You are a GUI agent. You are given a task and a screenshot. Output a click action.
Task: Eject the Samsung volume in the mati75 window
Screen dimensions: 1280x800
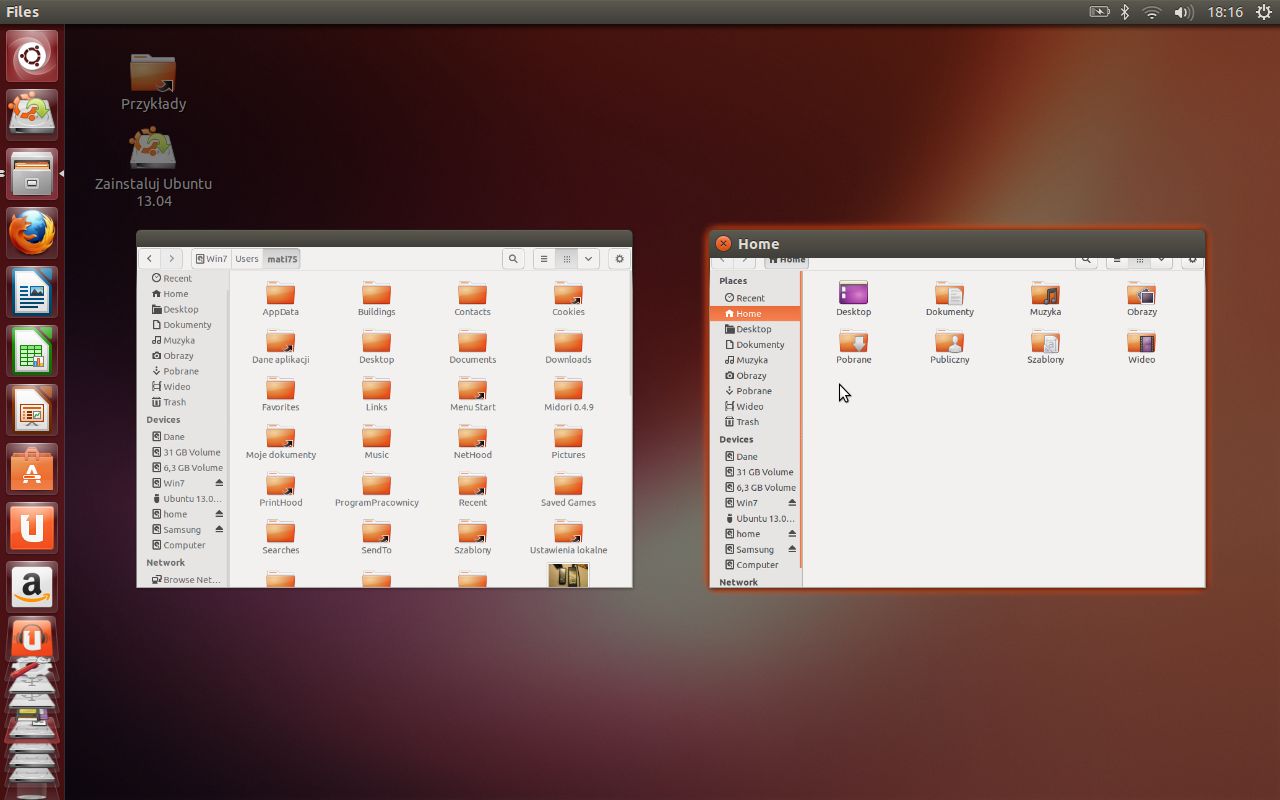pyautogui.click(x=219, y=529)
